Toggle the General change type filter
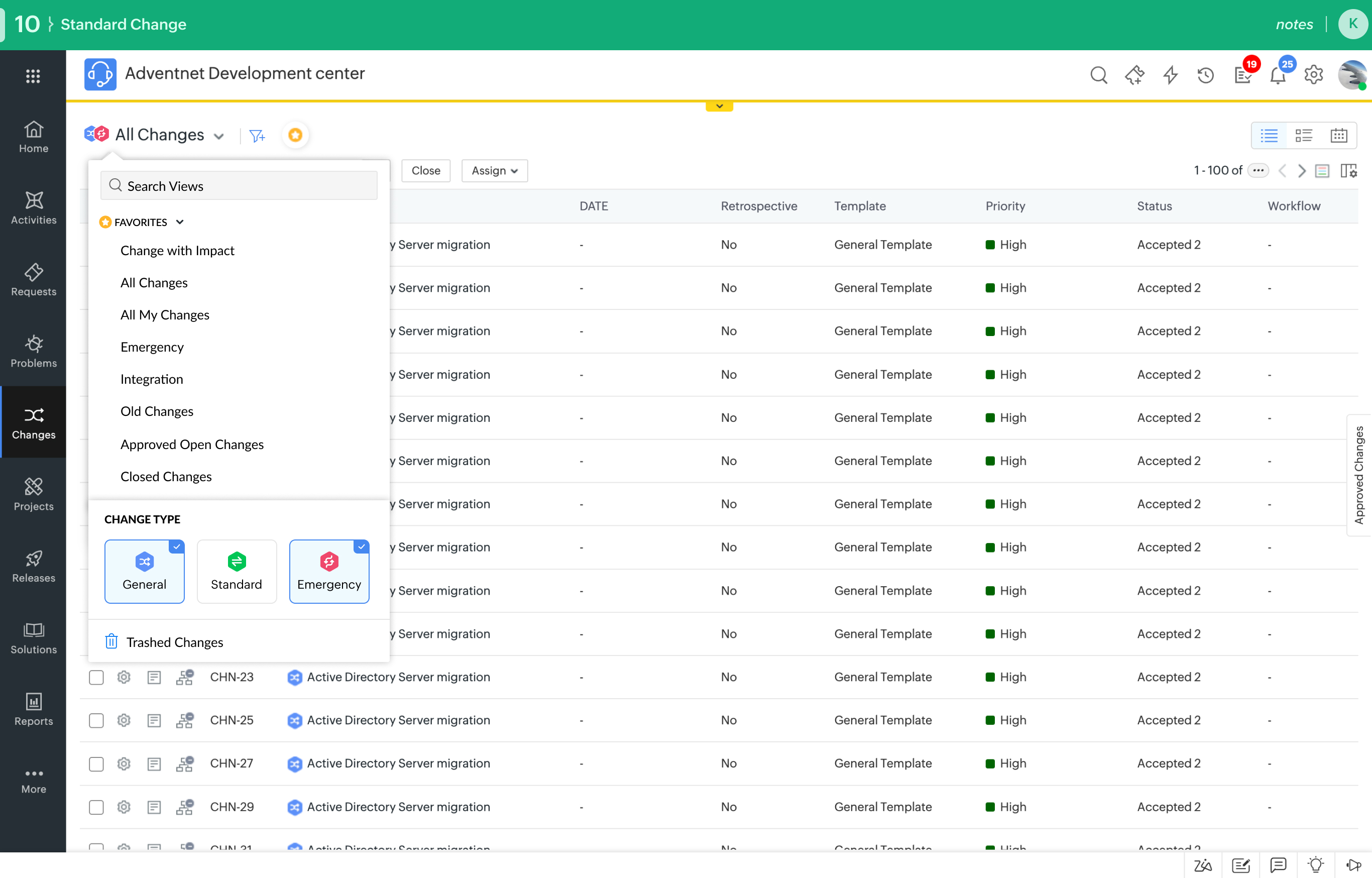The width and height of the screenshot is (1372, 878). (x=144, y=571)
